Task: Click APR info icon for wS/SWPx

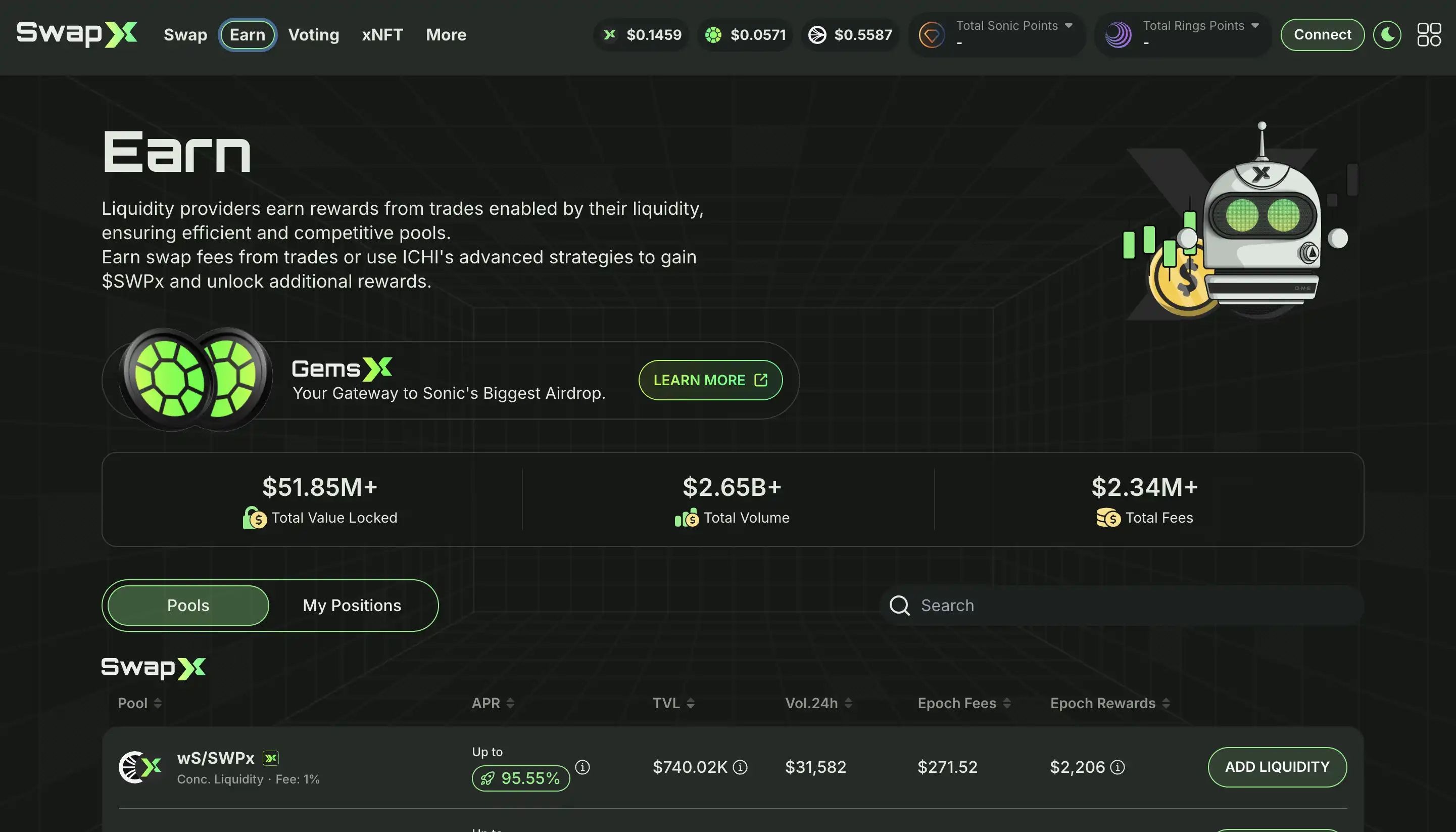Action: (x=582, y=767)
